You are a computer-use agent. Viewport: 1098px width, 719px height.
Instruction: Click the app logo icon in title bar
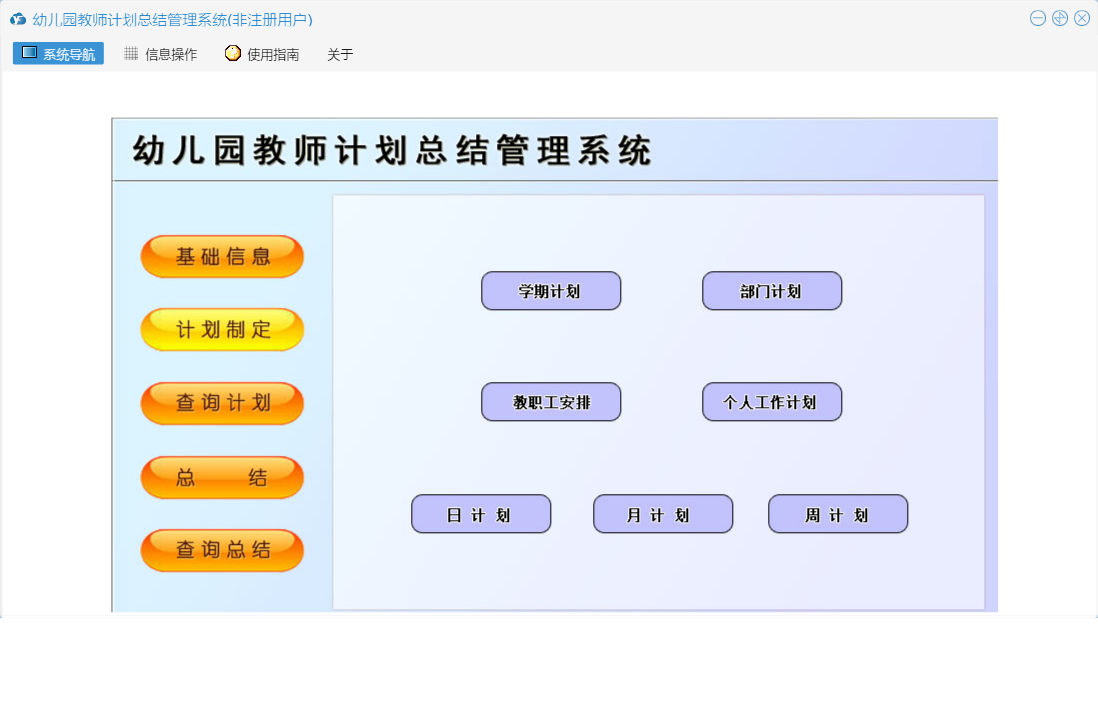point(18,19)
